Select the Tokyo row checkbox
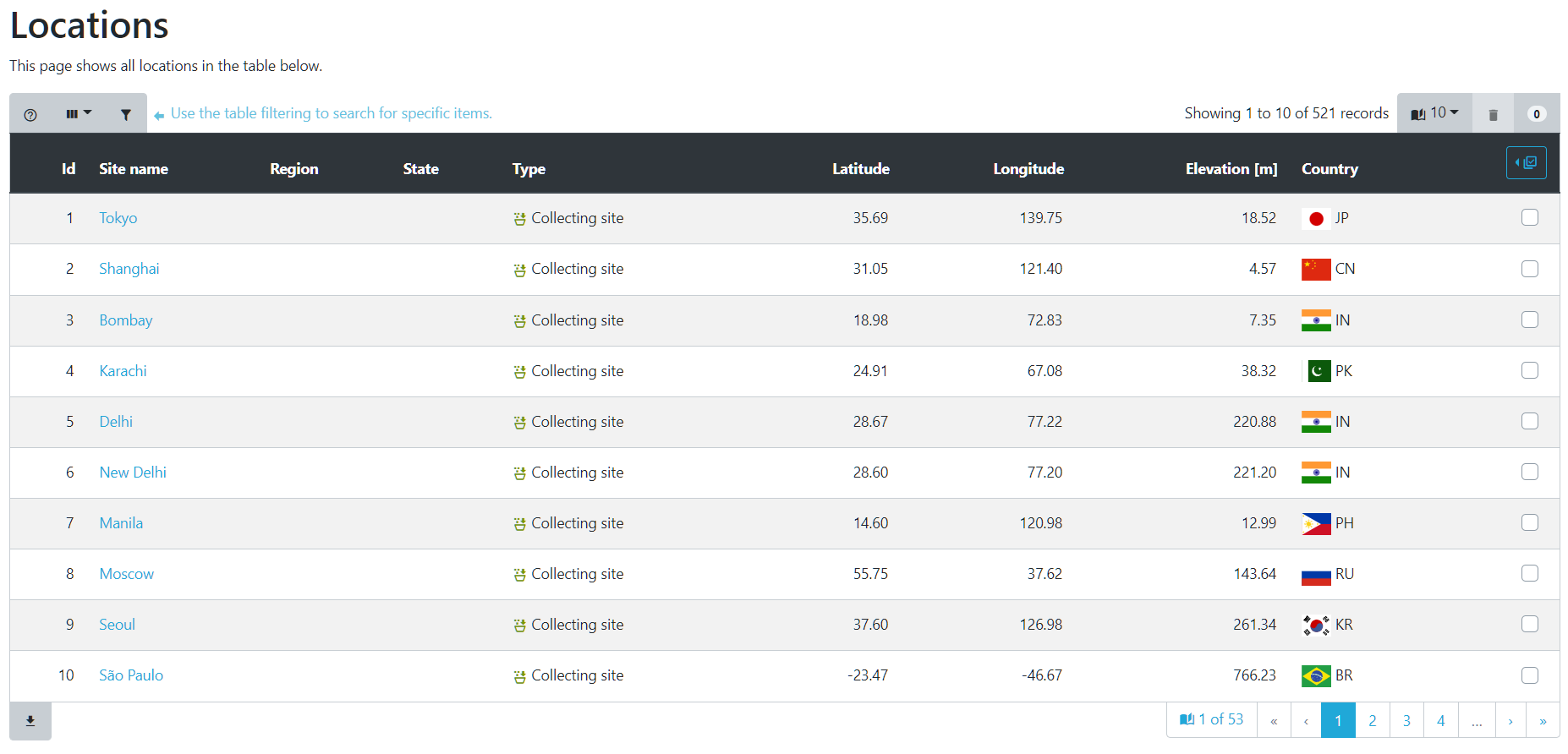The height and width of the screenshot is (754, 1568). pyautogui.click(x=1529, y=218)
